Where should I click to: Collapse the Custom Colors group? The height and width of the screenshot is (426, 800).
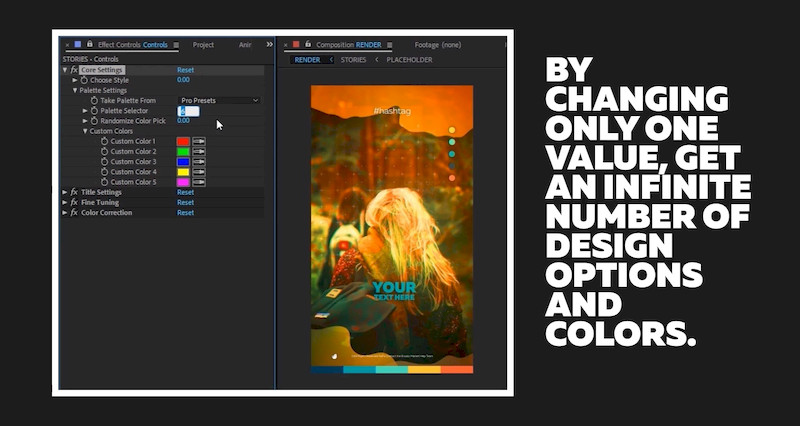click(x=85, y=131)
